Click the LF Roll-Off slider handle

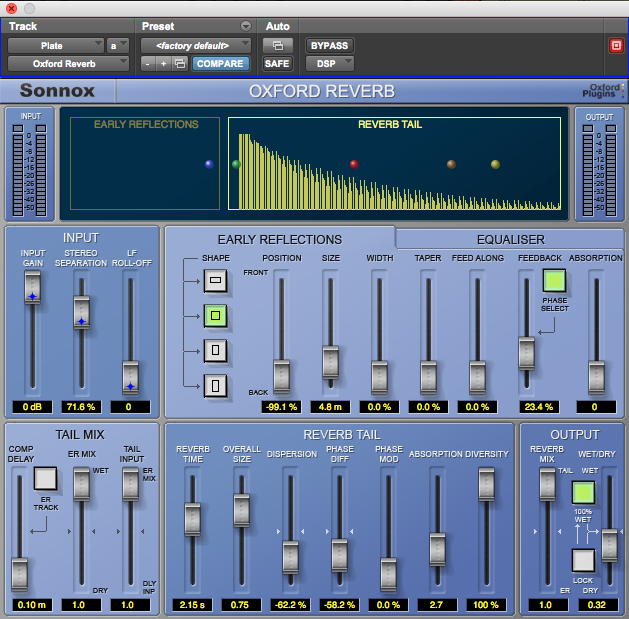(x=130, y=377)
